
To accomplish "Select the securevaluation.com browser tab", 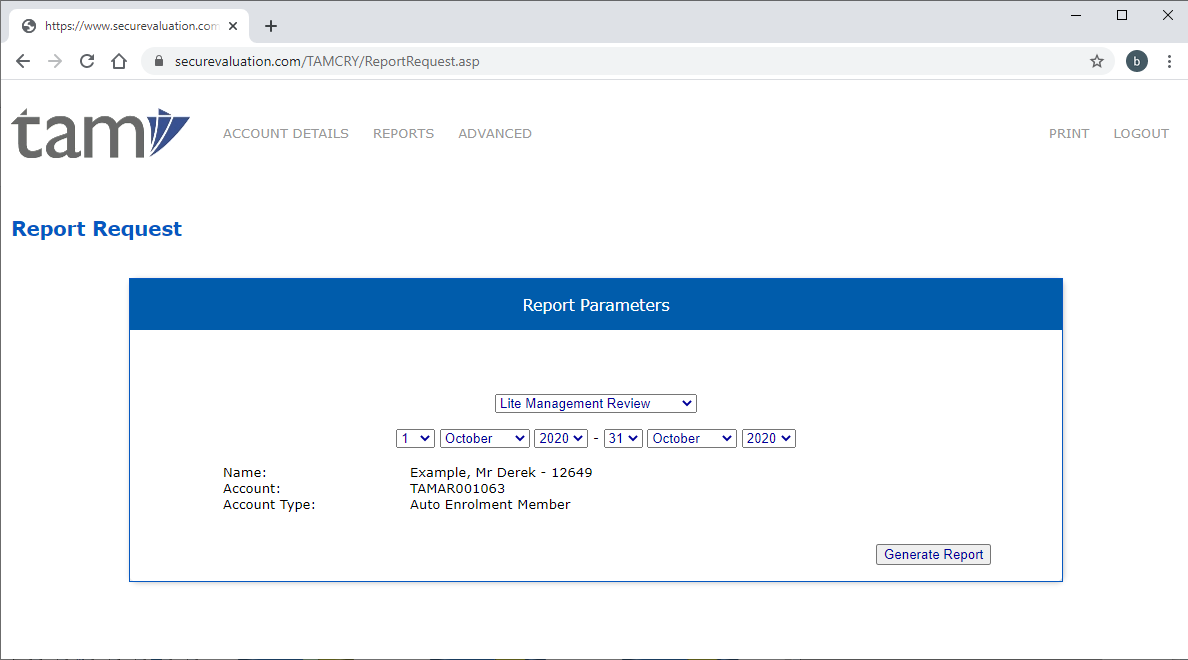I will [x=129, y=26].
